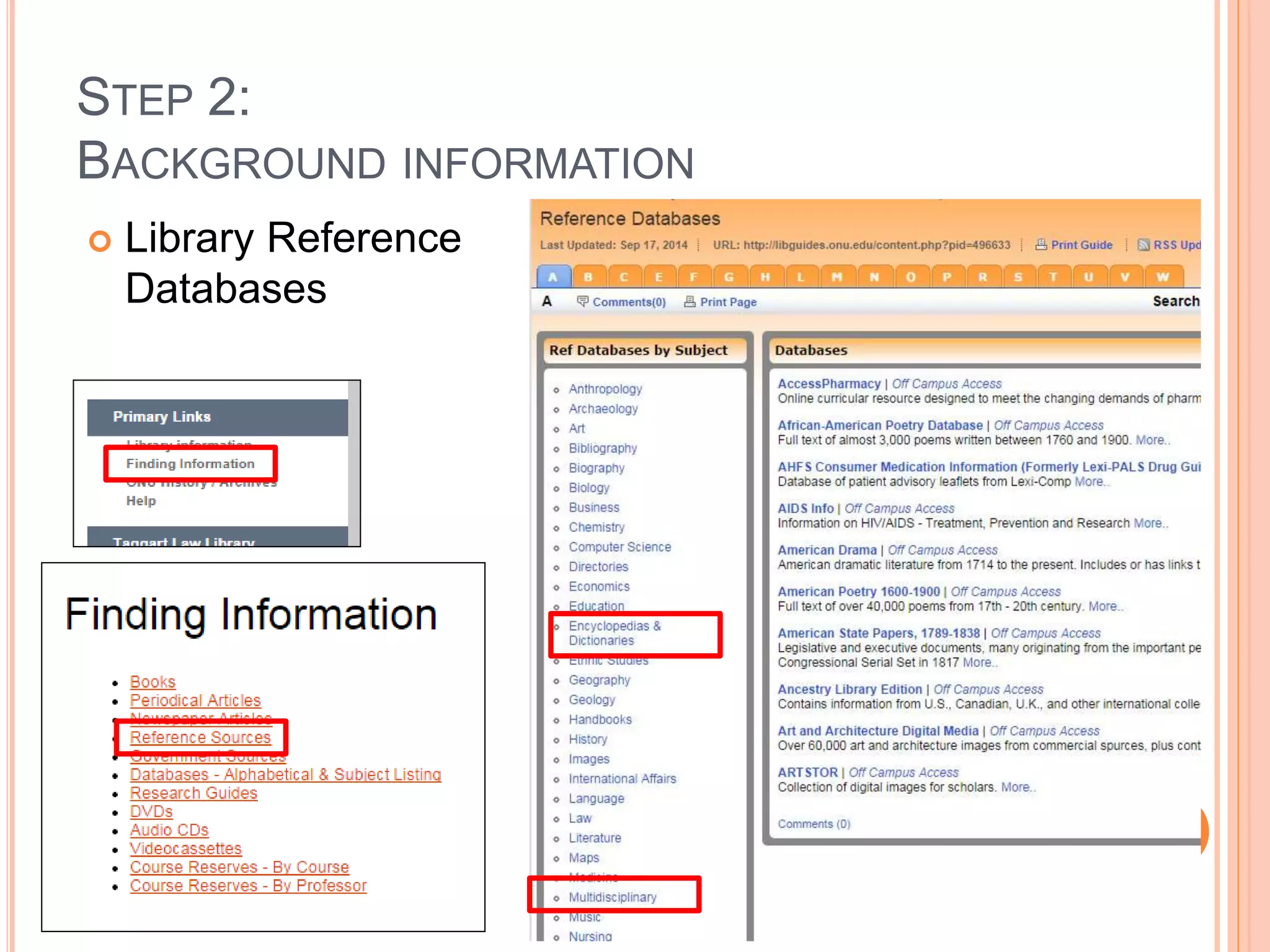The image size is (1270, 952).
Task: Open the E alphabetical tab
Action: pyautogui.click(x=659, y=276)
